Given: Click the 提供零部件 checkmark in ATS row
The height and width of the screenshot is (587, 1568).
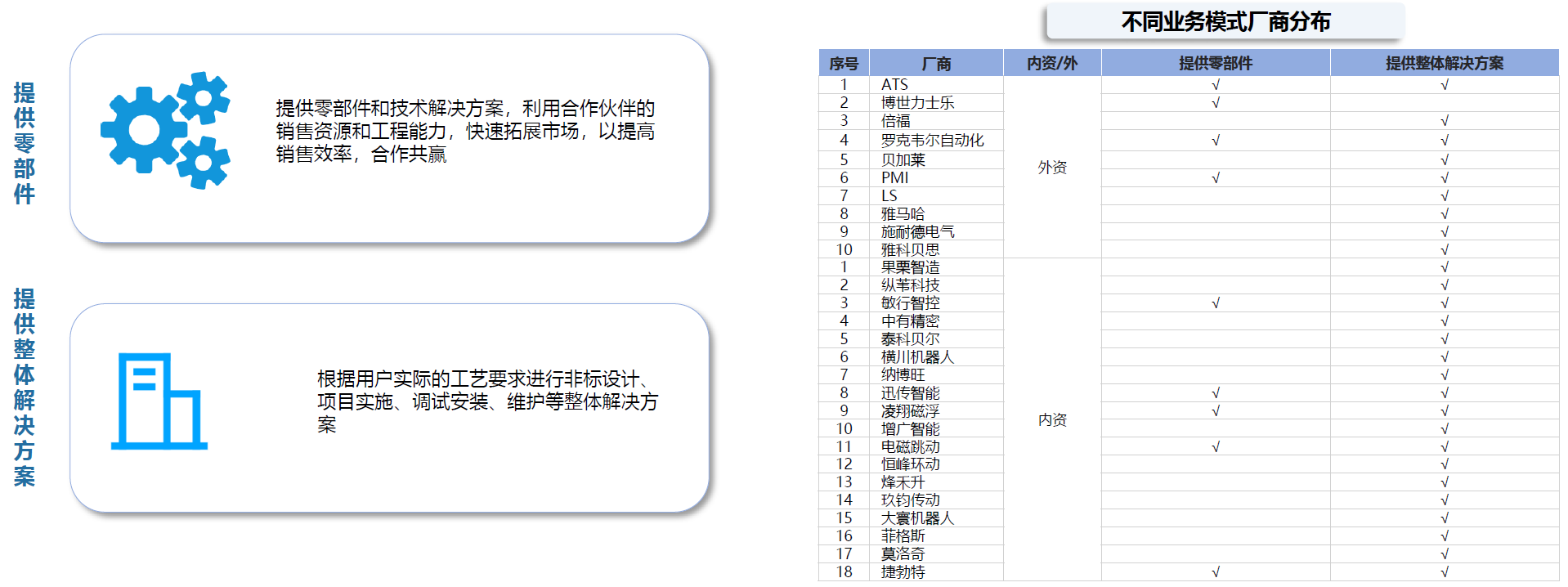Looking at the screenshot, I should (1215, 85).
